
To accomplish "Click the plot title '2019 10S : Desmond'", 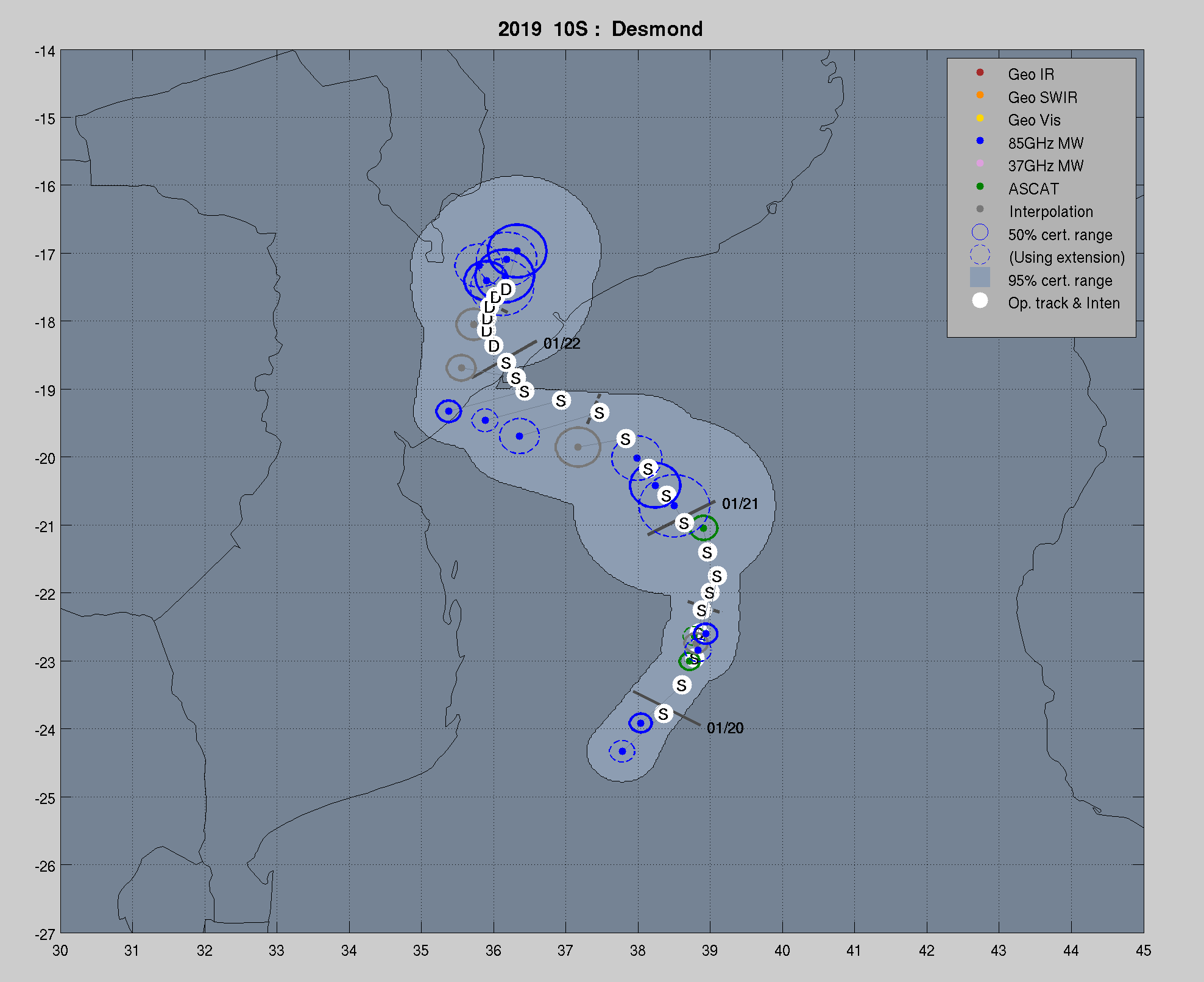I will [x=600, y=29].
